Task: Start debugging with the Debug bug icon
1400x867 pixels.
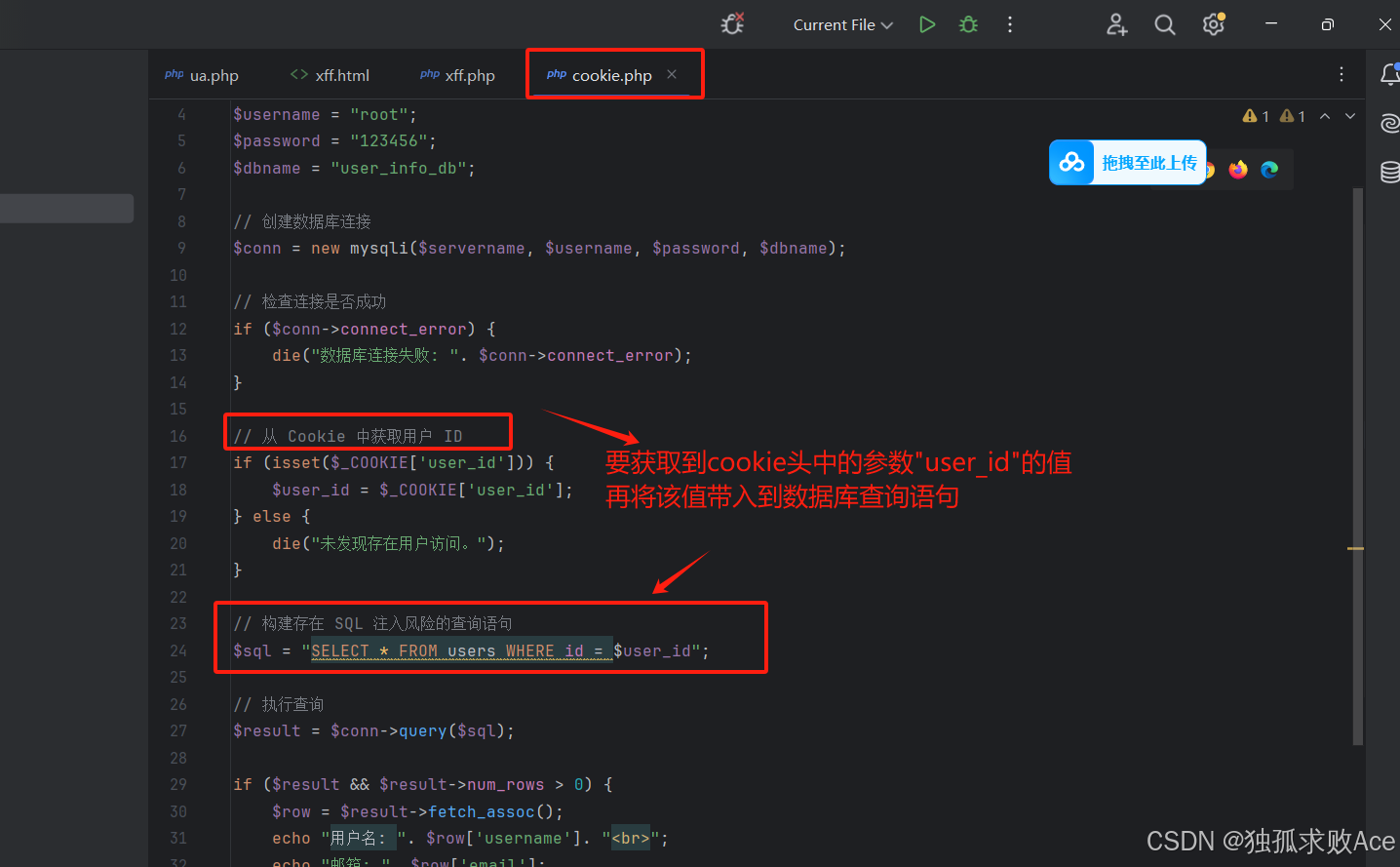Action: 967,24
